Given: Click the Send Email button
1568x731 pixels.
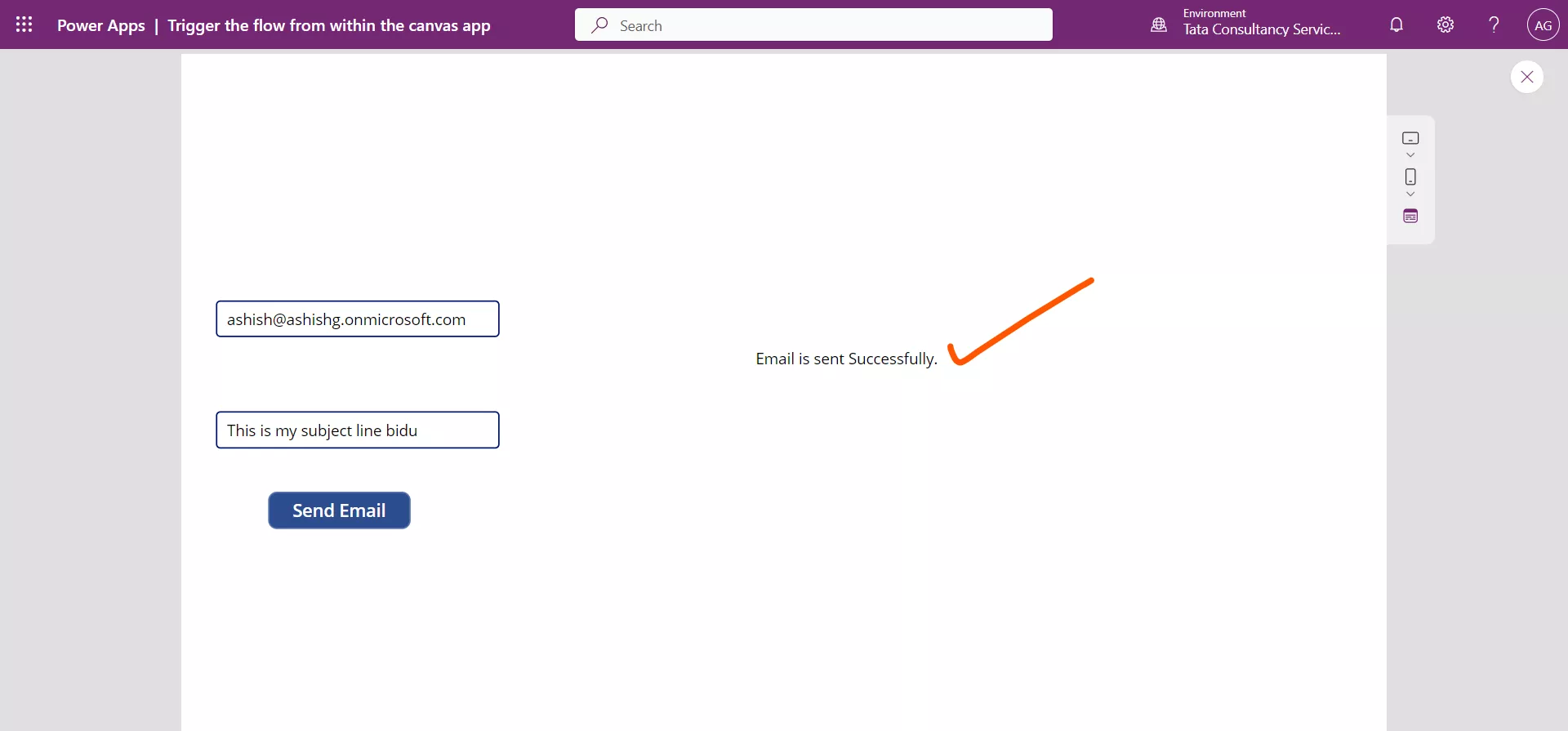Looking at the screenshot, I should tap(339, 510).
